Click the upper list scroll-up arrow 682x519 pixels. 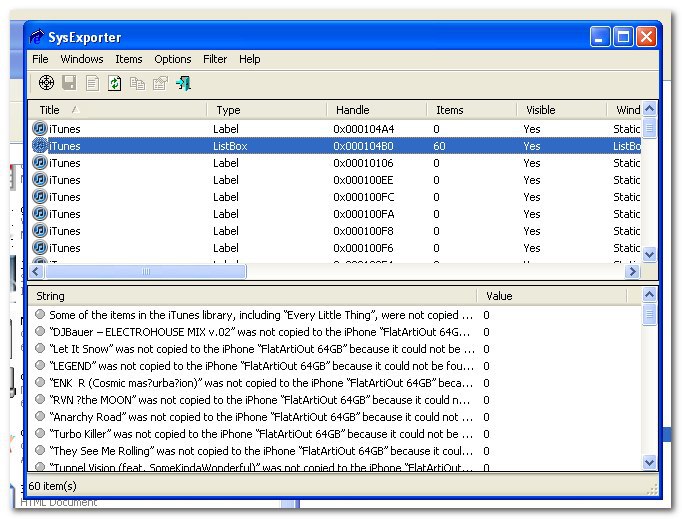pyautogui.click(x=649, y=109)
